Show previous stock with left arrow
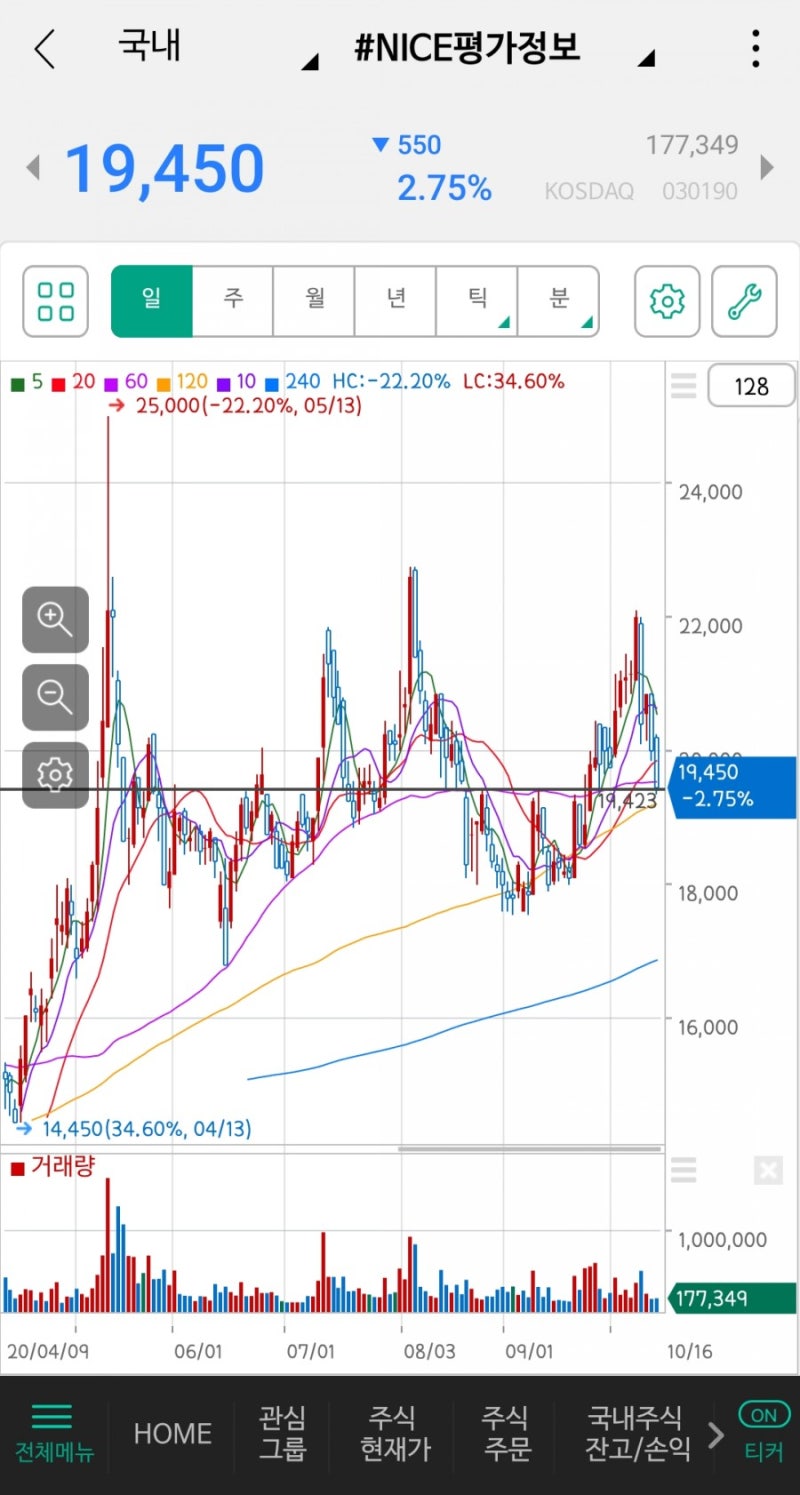 point(32,167)
